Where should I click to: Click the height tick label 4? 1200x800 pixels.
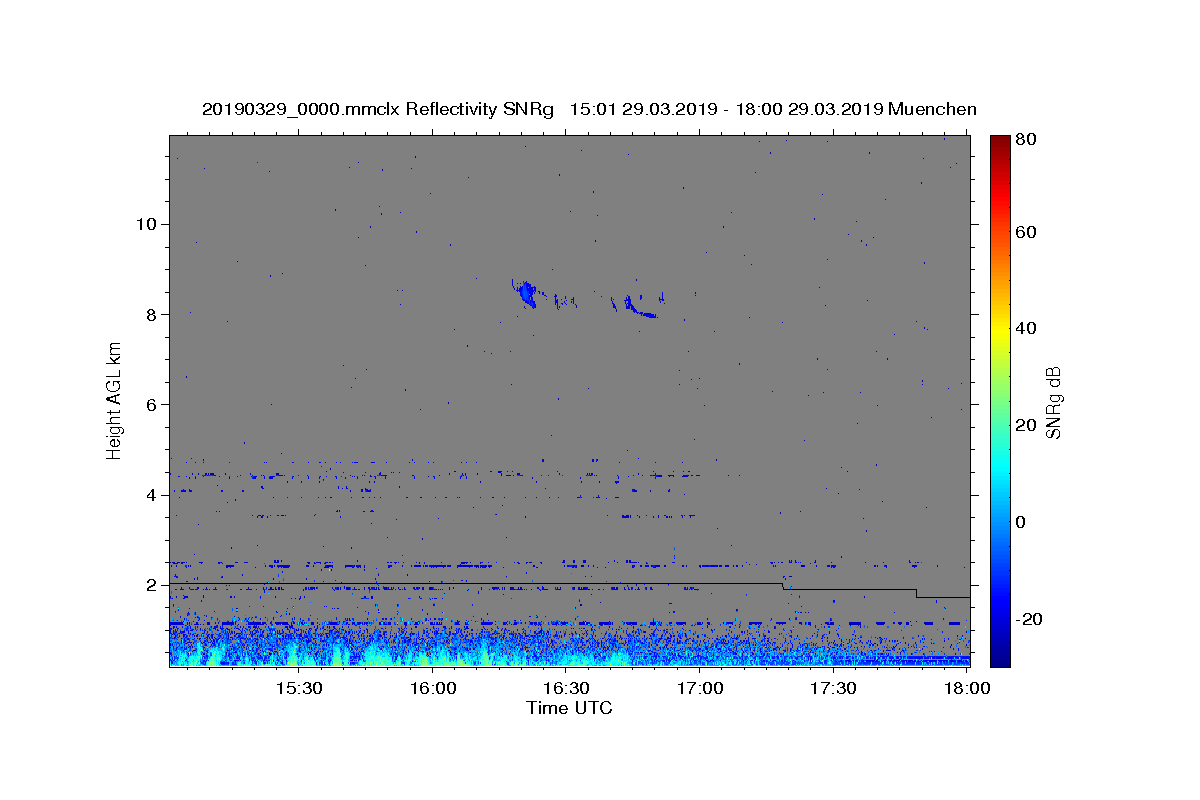coord(151,495)
